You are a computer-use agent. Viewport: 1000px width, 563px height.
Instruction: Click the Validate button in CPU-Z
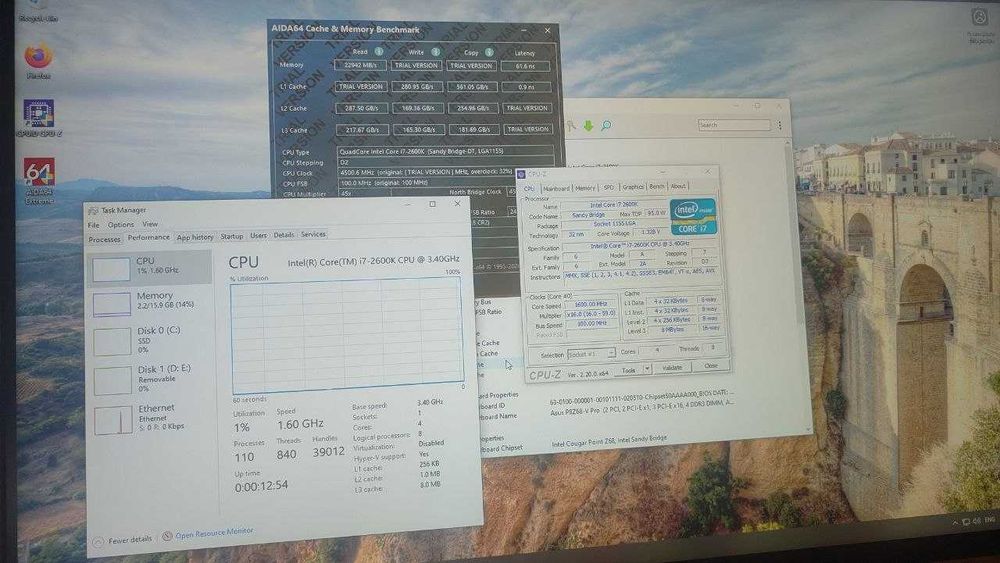(x=672, y=368)
